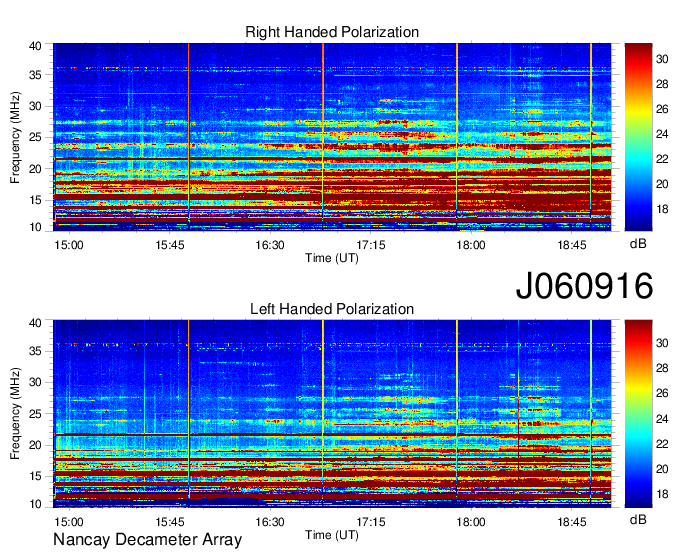680x552 pixels.
Task: Click 16:30 tick of Right Handed plot
Action: pos(270,245)
